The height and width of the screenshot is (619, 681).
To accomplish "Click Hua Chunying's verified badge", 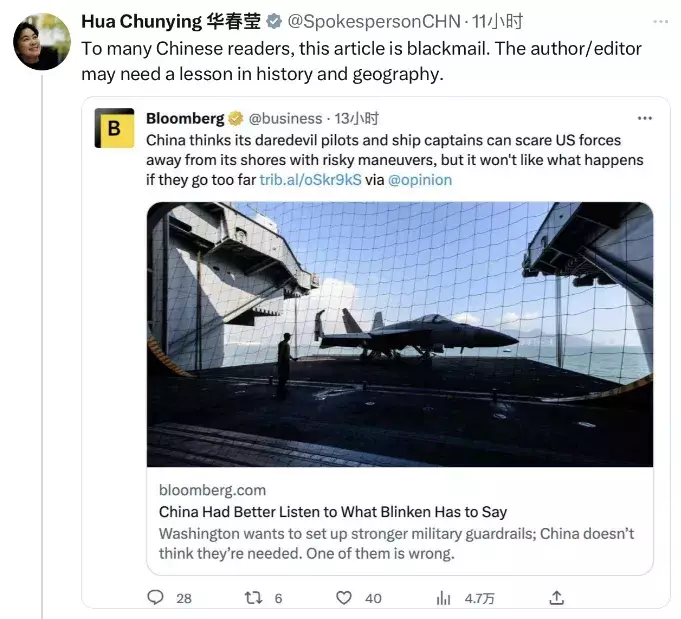I will click(273, 21).
